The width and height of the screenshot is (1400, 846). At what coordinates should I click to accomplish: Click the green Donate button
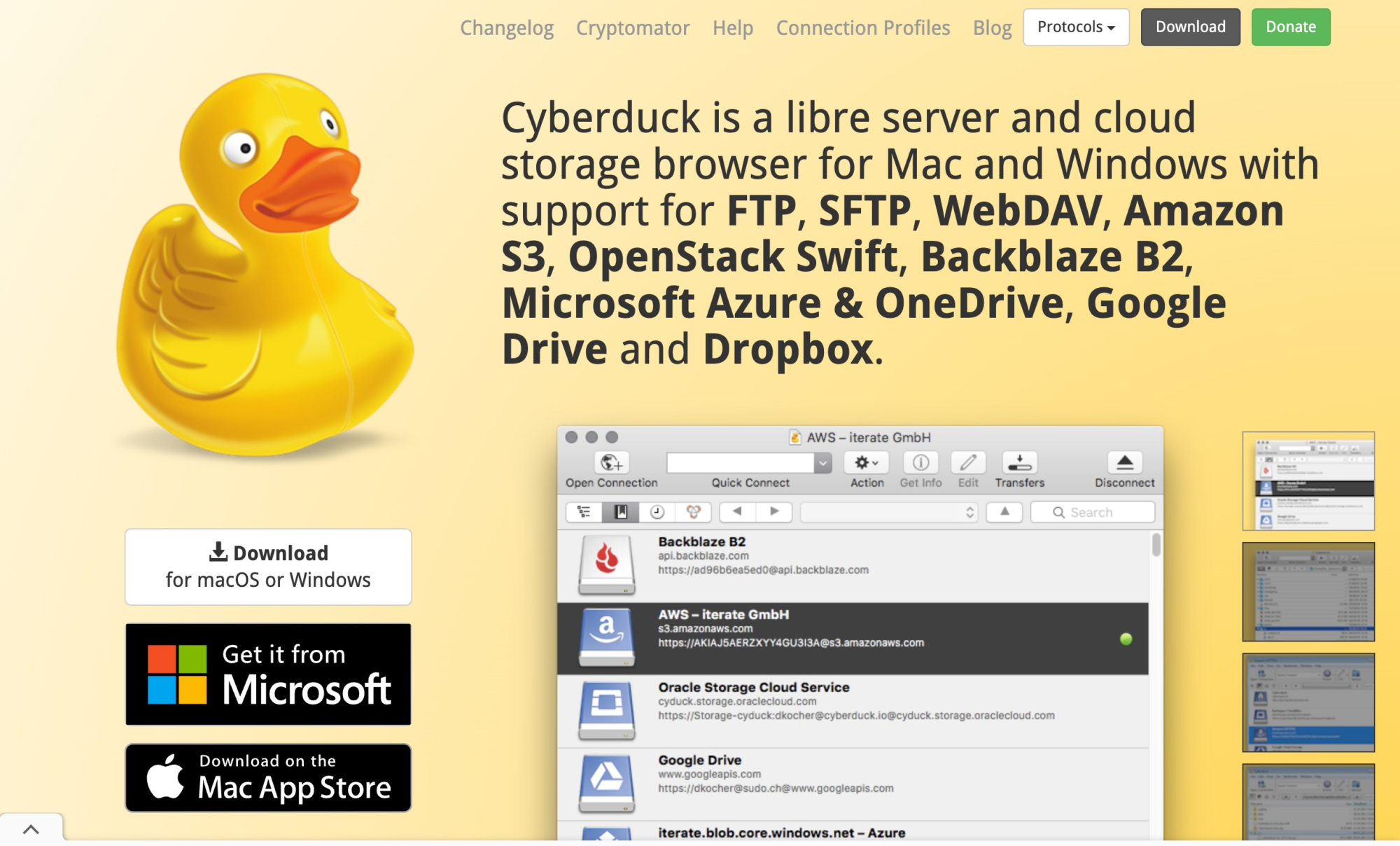click(x=1291, y=27)
